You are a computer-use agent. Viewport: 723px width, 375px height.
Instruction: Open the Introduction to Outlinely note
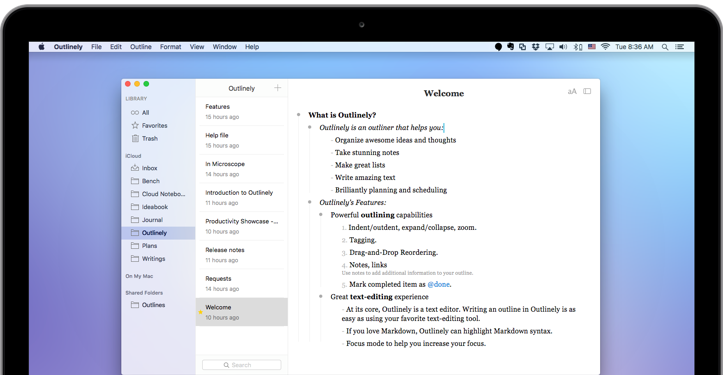point(242,197)
